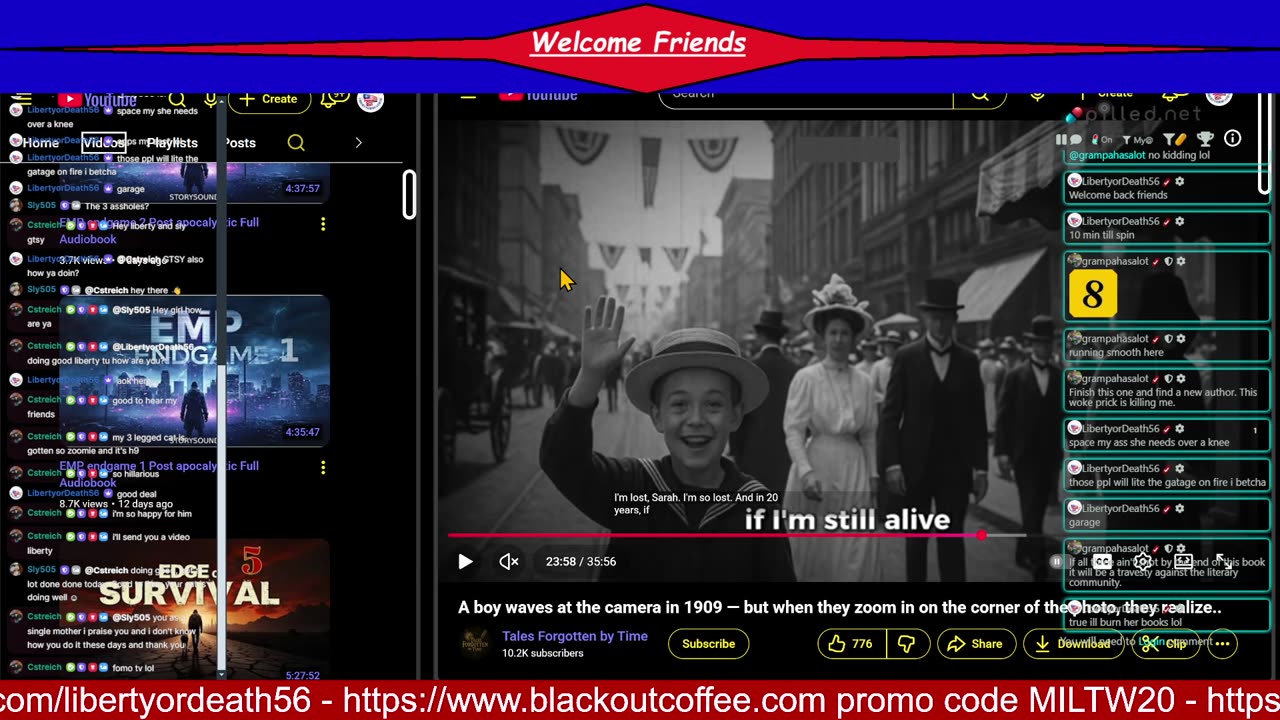This screenshot has width=1280, height=720.
Task: Click gear on 'Finish this one' message
Action: coord(1181,379)
